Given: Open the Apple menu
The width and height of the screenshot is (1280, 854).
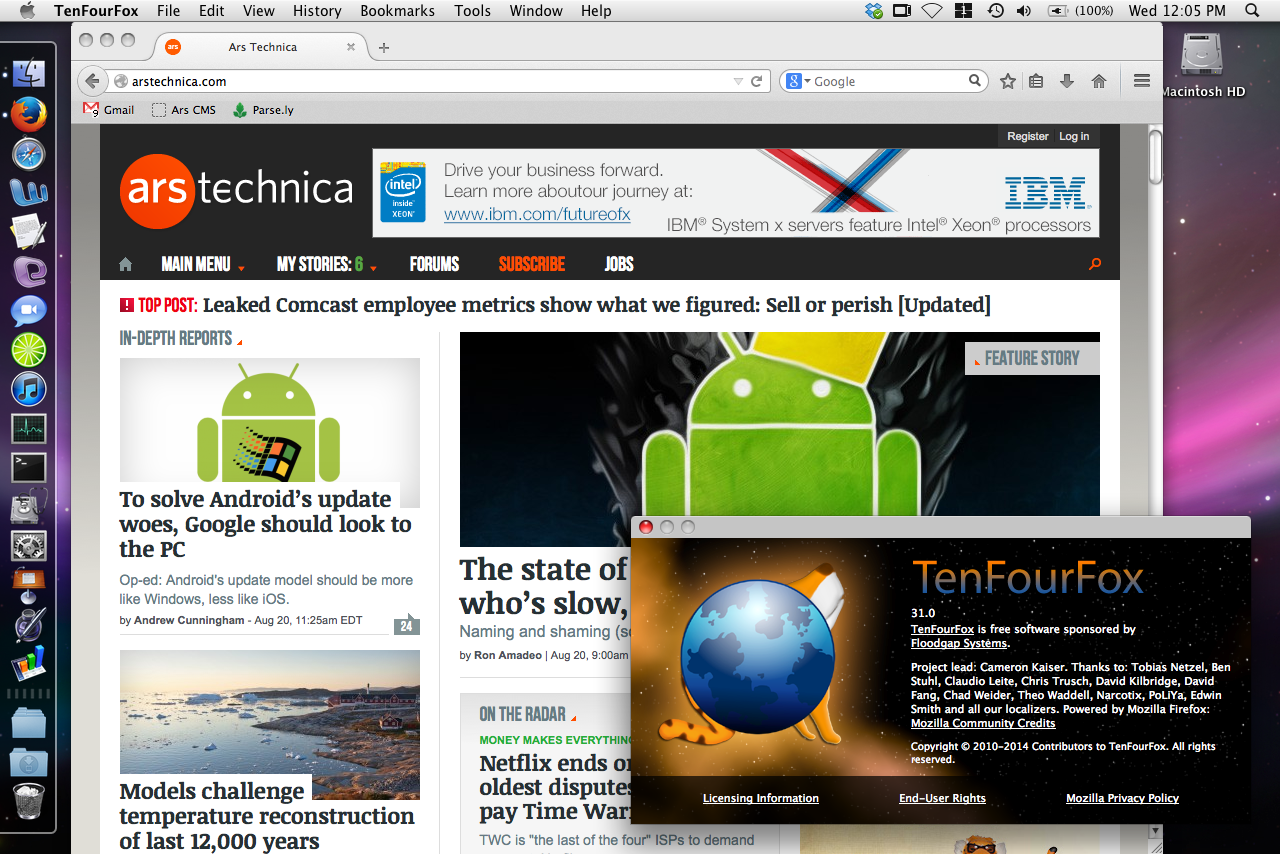Looking at the screenshot, I should [27, 10].
